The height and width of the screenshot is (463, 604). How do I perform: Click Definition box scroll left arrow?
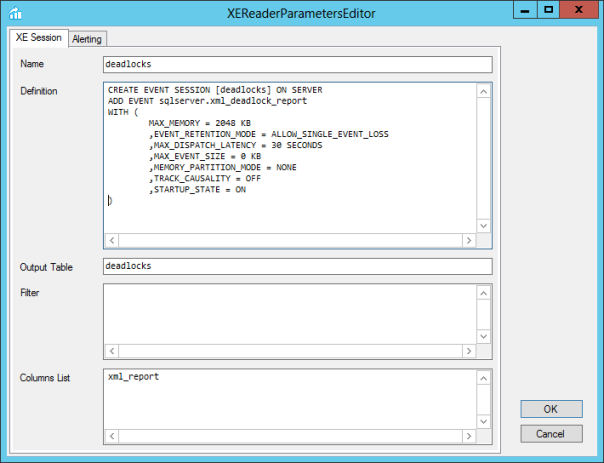(112, 240)
